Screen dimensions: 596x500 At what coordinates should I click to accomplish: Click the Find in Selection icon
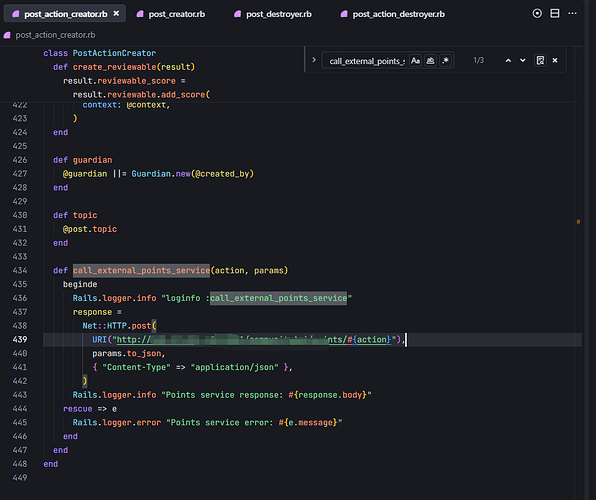click(540, 60)
